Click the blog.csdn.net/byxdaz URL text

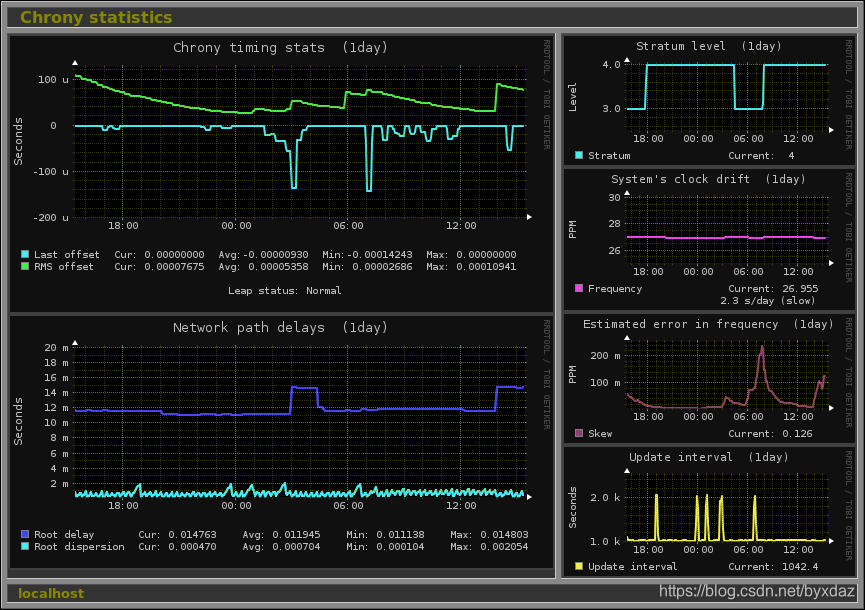[757, 591]
